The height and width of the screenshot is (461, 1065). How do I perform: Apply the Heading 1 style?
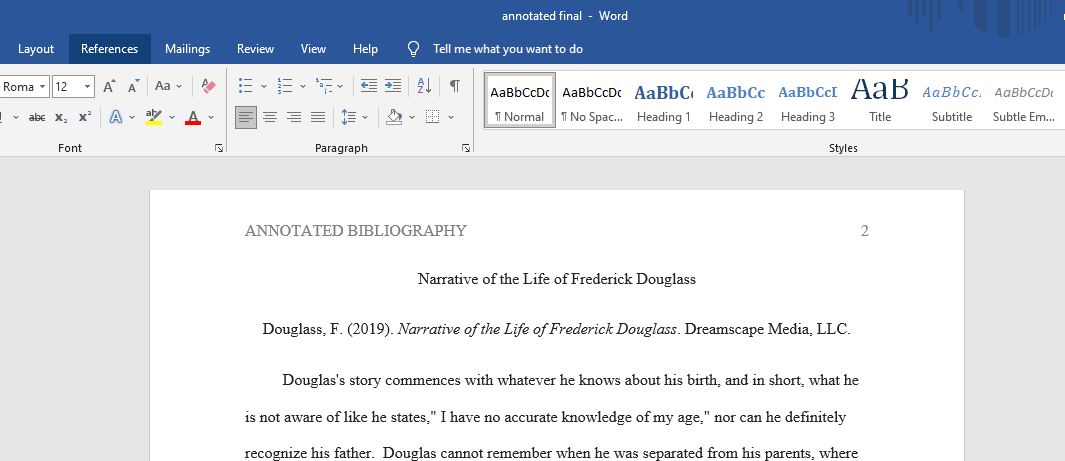[x=664, y=100]
